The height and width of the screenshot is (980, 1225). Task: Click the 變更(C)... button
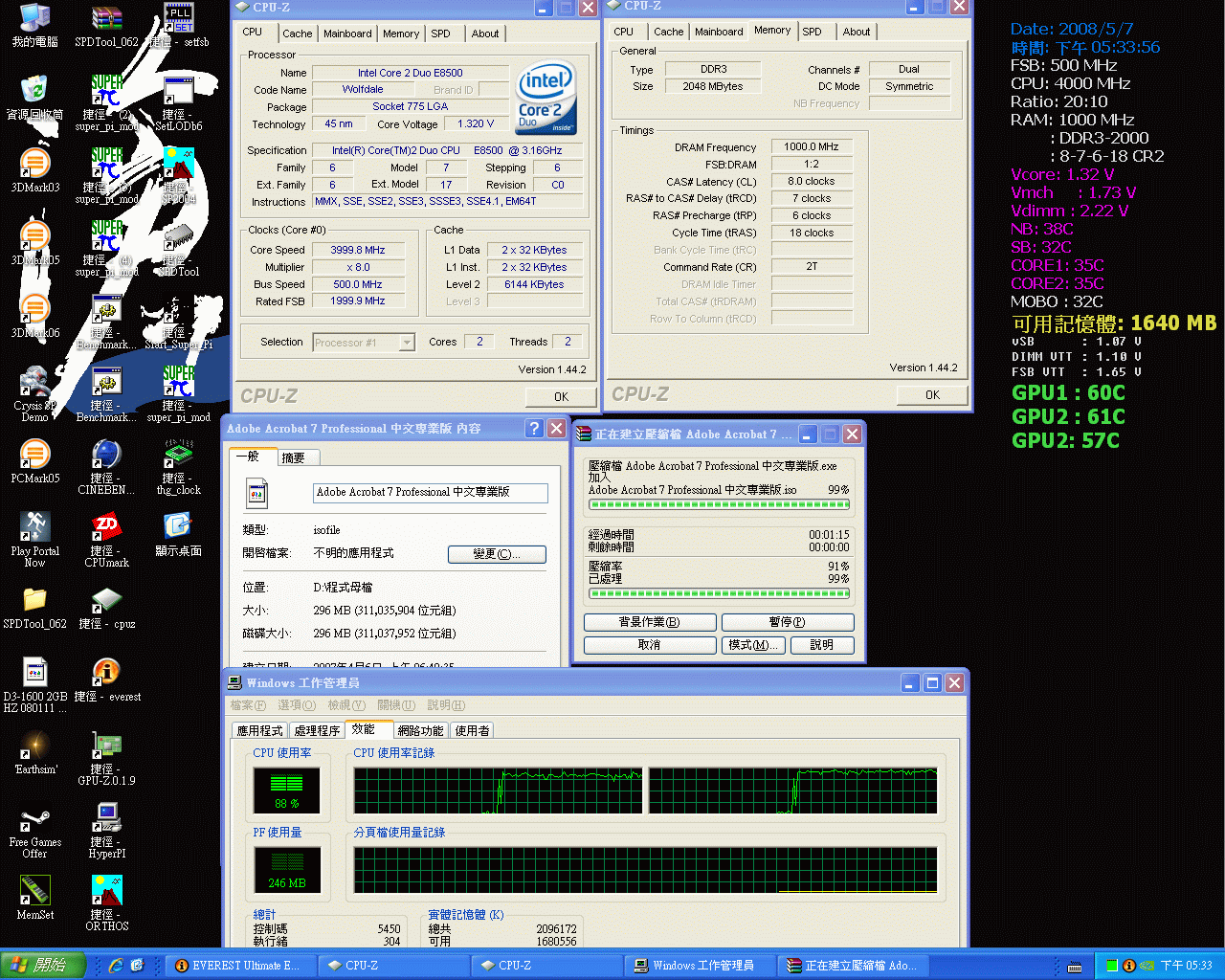tap(497, 554)
